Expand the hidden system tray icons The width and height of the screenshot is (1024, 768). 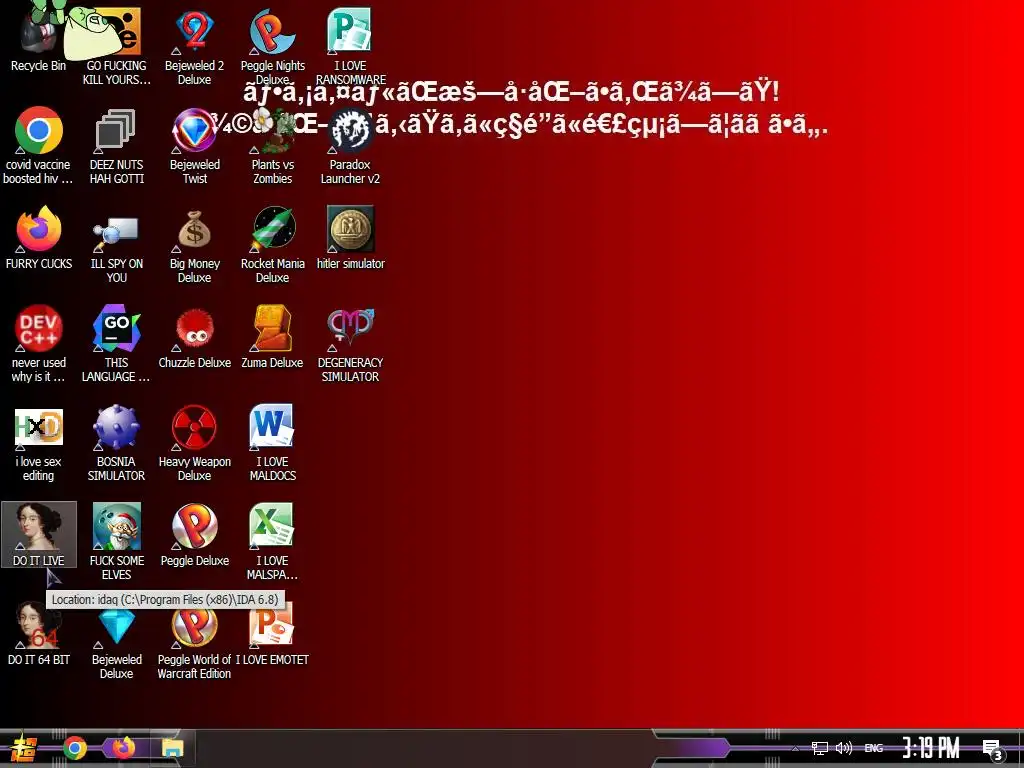(795, 748)
